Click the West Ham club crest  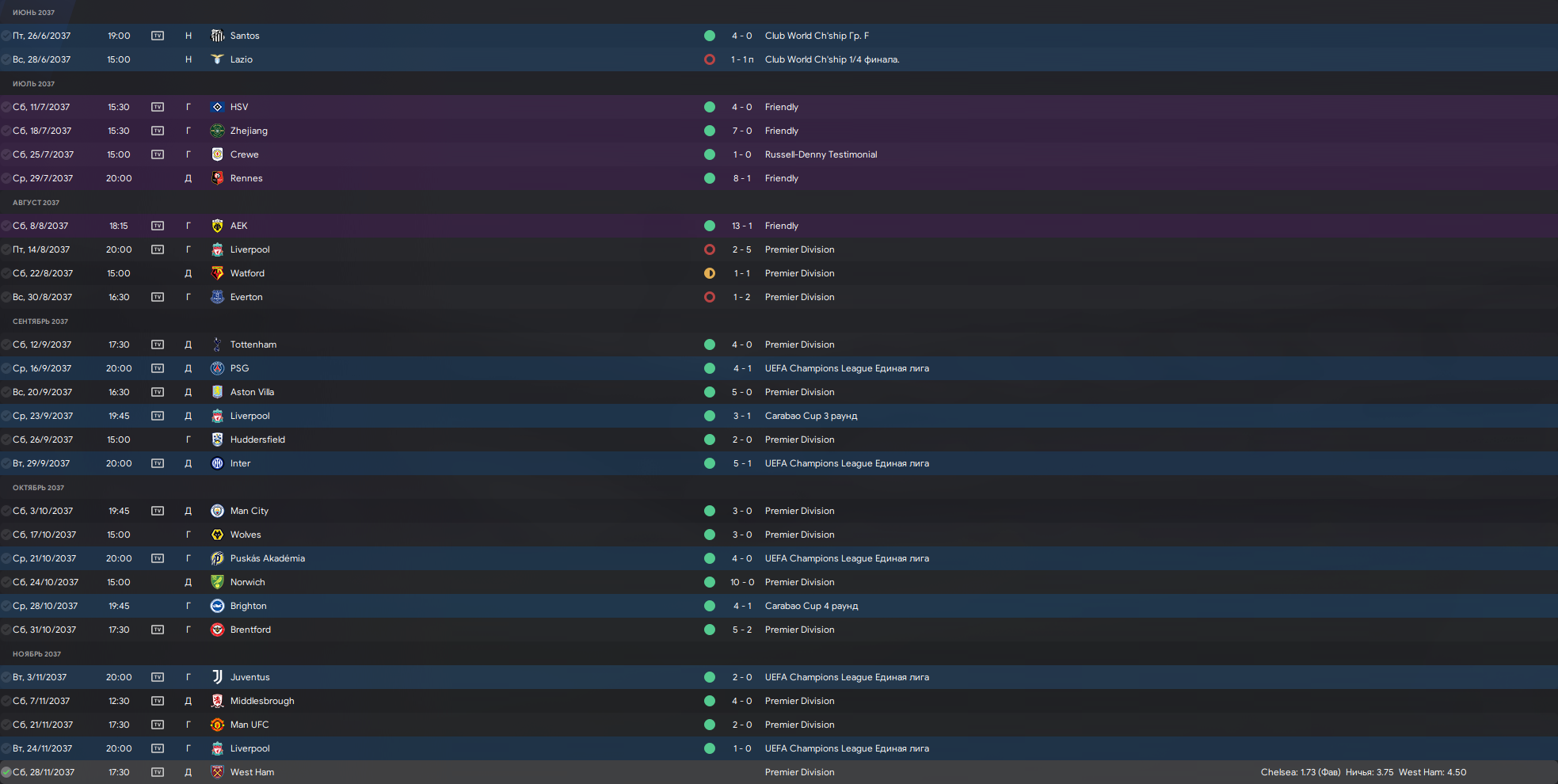[x=217, y=772]
